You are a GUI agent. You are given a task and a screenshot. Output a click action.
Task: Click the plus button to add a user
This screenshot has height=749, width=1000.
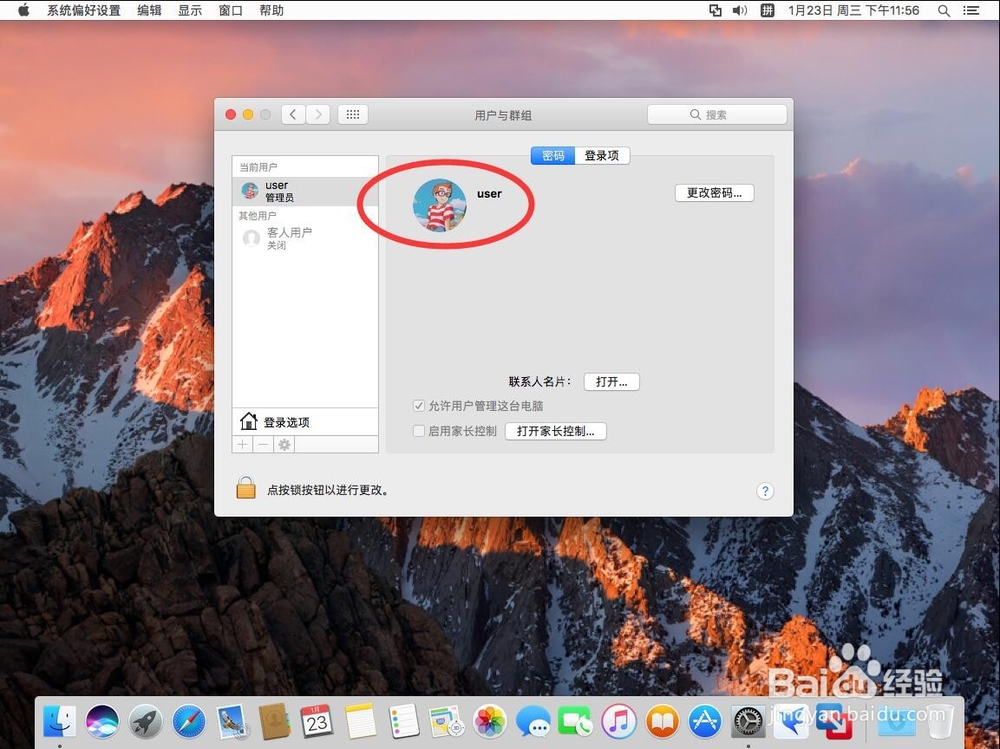[242, 444]
